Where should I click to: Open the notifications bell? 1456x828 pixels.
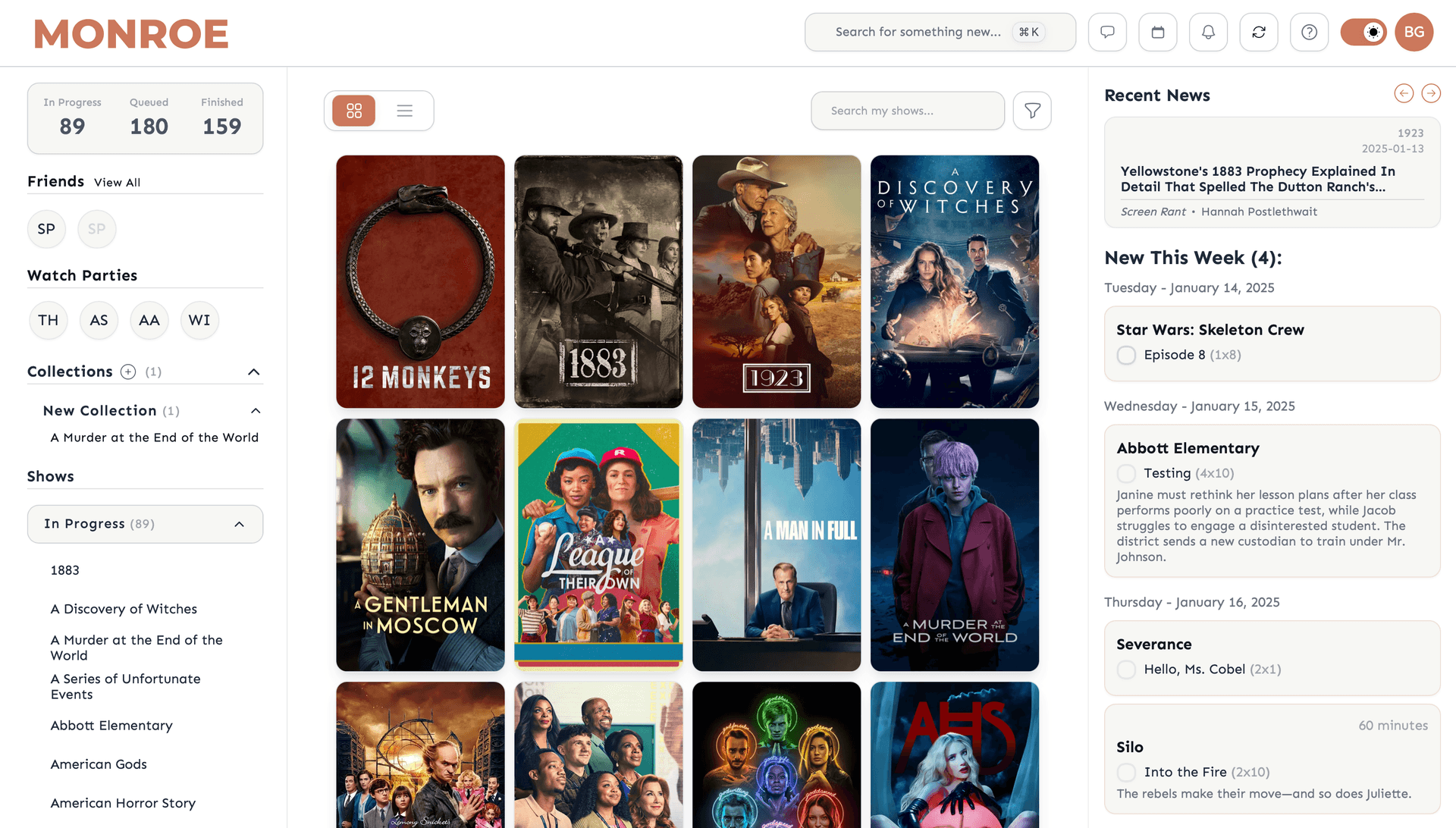pyautogui.click(x=1208, y=32)
